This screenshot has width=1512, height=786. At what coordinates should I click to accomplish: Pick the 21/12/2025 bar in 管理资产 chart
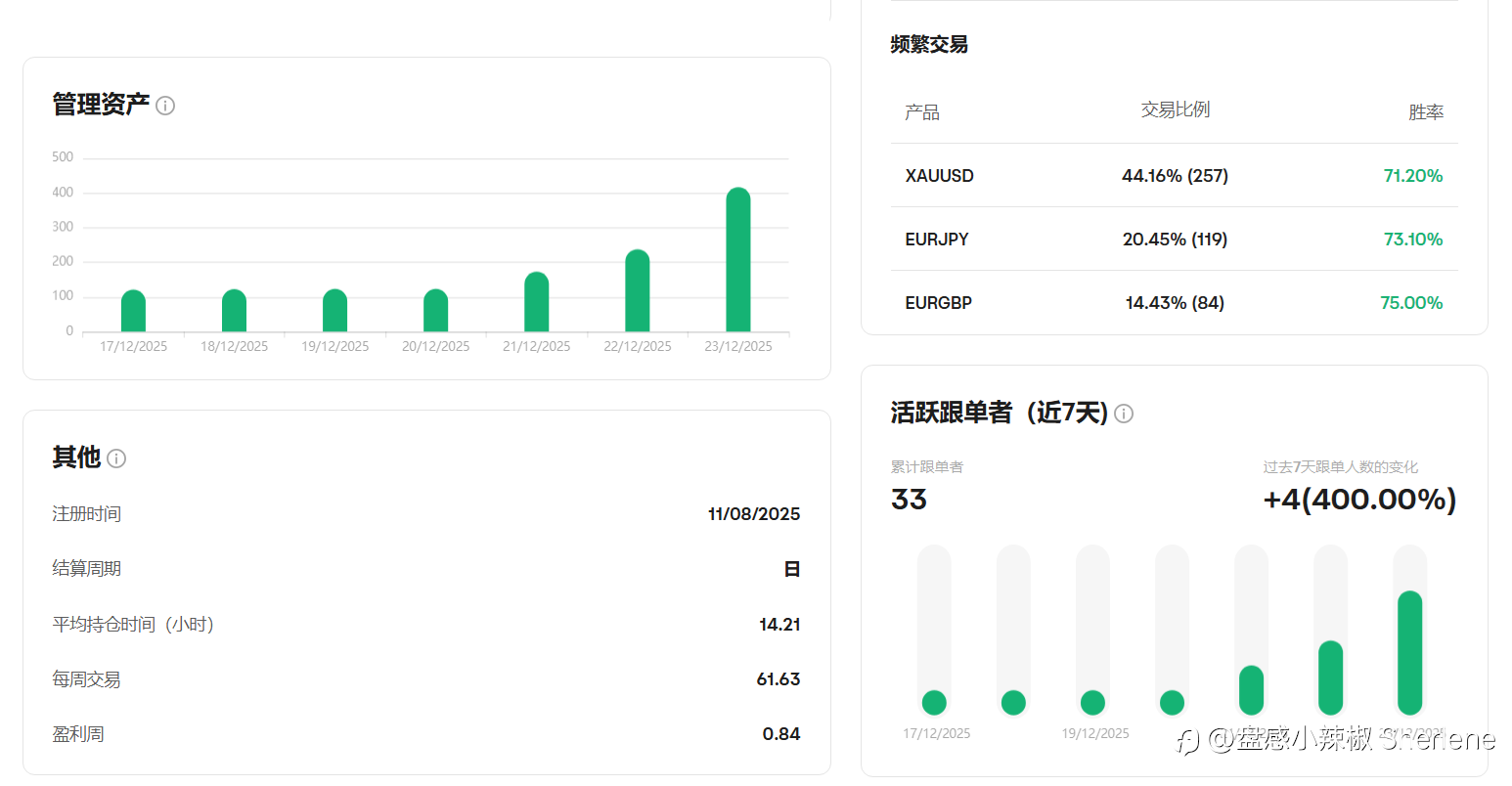(x=536, y=302)
